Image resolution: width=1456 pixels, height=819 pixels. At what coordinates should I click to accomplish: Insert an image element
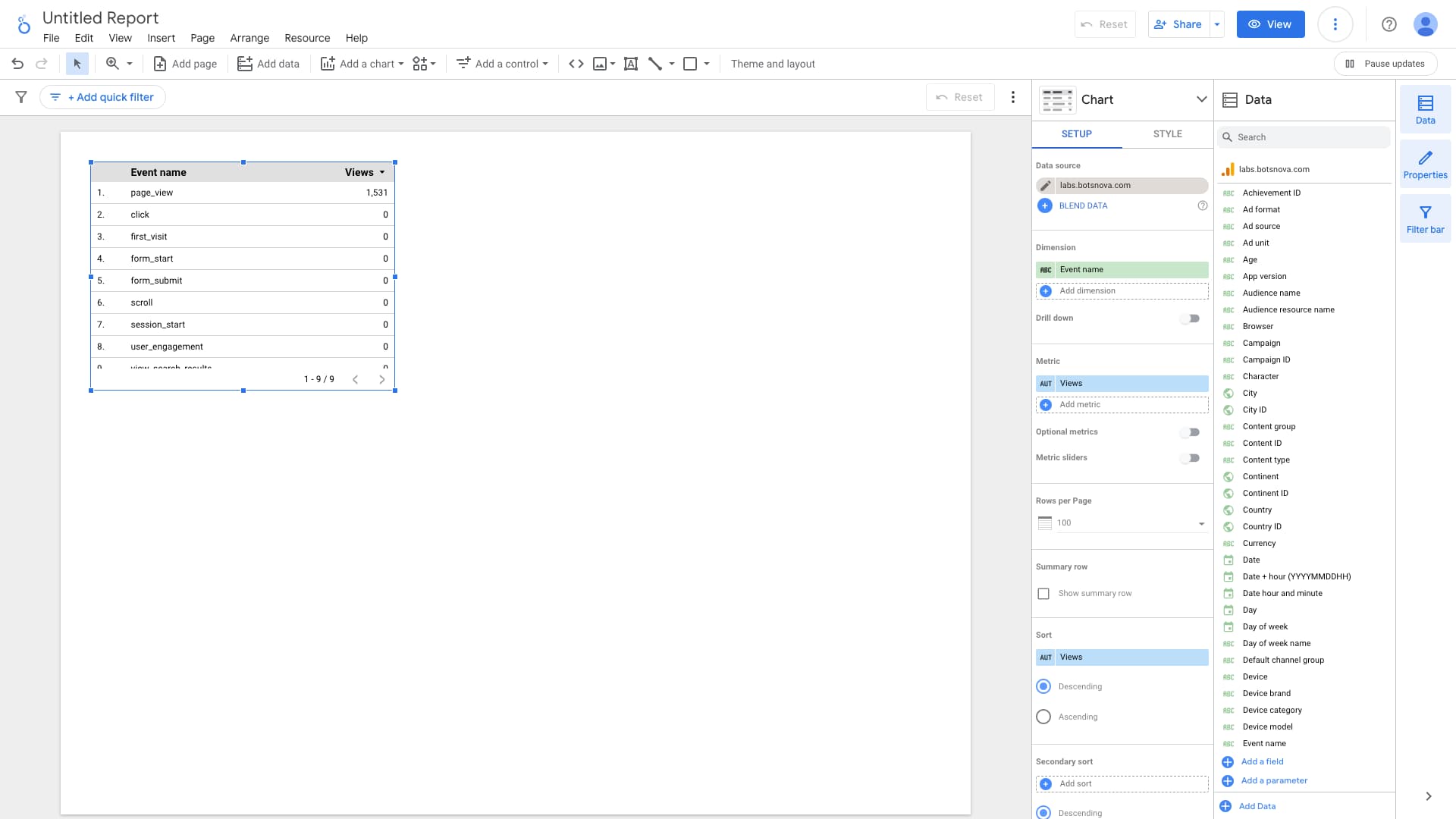[x=600, y=64]
